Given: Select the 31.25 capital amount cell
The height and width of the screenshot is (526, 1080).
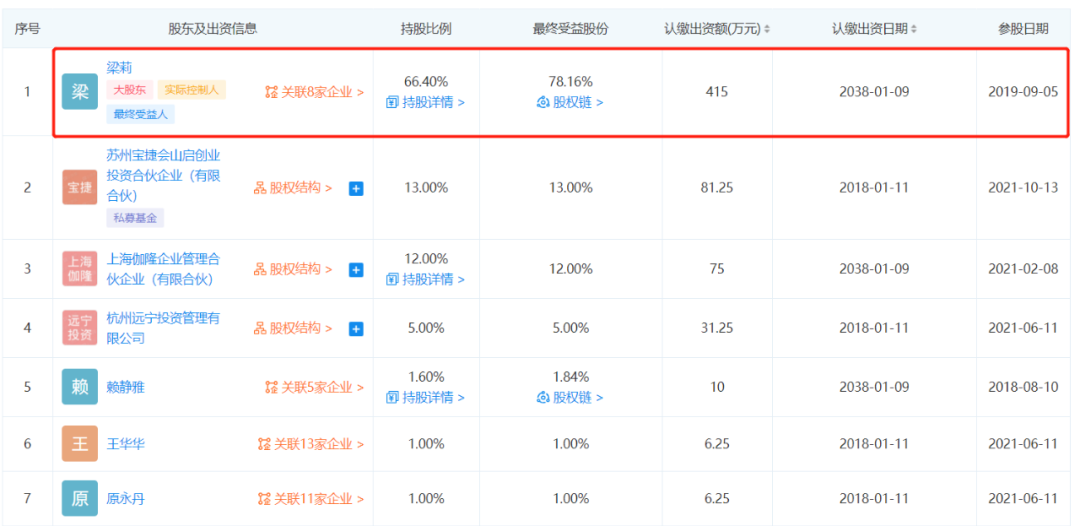Looking at the screenshot, I should tap(717, 328).
